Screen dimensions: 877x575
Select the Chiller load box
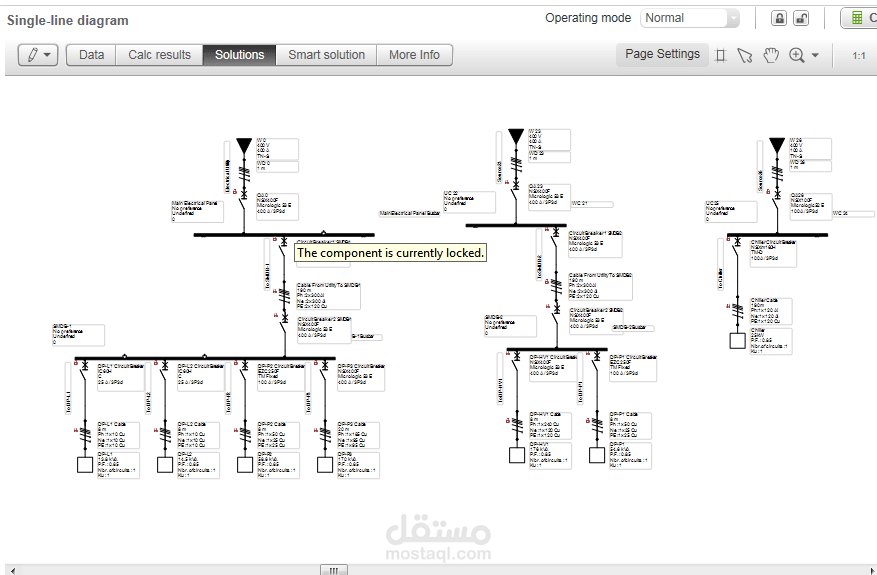[737, 341]
